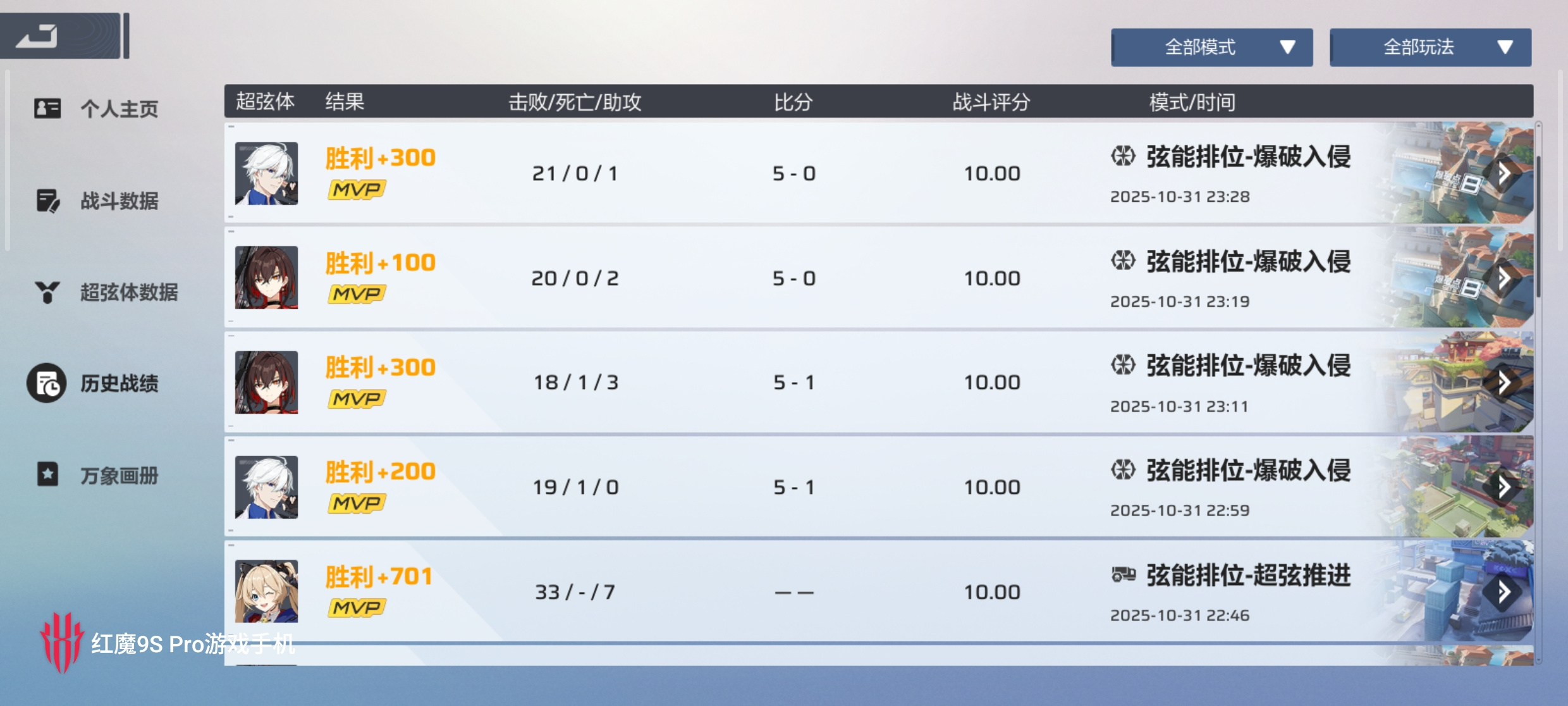This screenshot has width=1568, height=706.
Task: Open details arrow for 23:19 match
Action: [x=1504, y=278]
